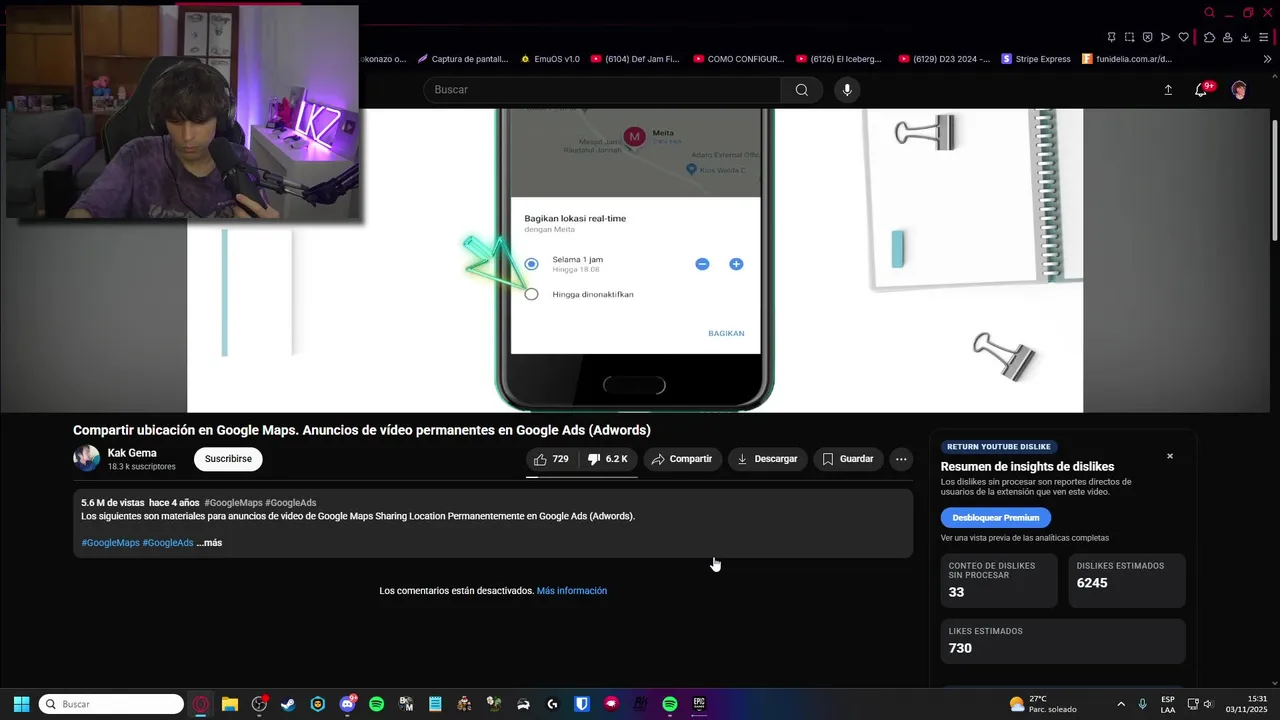Screen dimensions: 1280x720
Task: Expand the description with ...más
Action: point(209,543)
